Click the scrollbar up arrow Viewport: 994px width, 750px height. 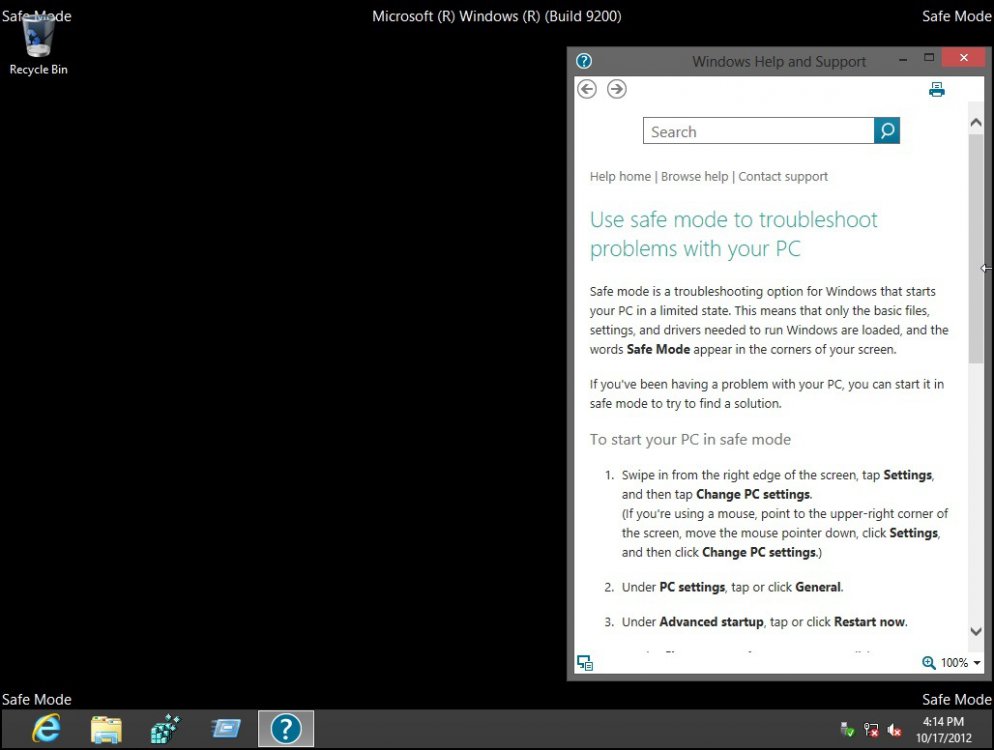point(976,122)
